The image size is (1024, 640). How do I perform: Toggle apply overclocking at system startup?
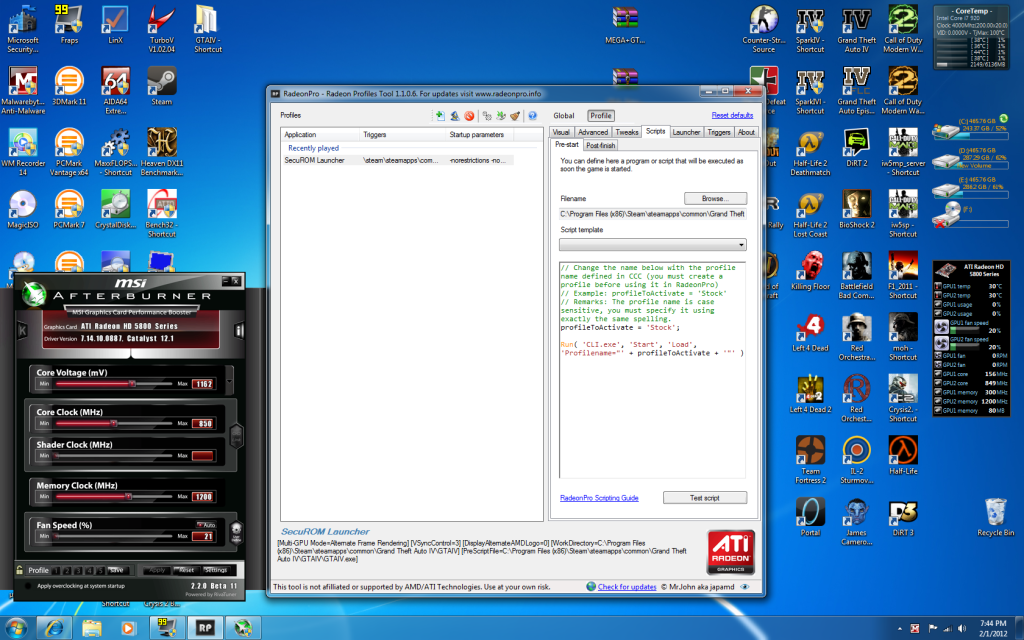point(28,586)
